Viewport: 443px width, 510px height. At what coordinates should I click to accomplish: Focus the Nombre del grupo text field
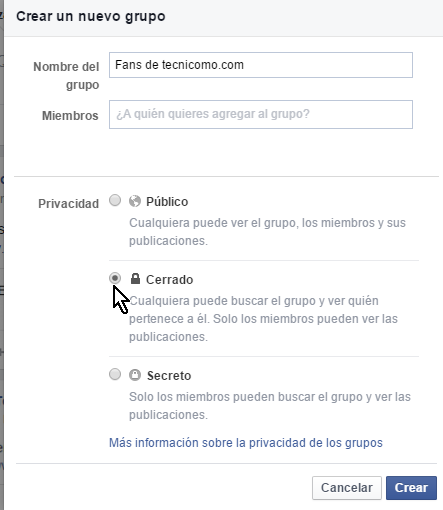[261, 65]
